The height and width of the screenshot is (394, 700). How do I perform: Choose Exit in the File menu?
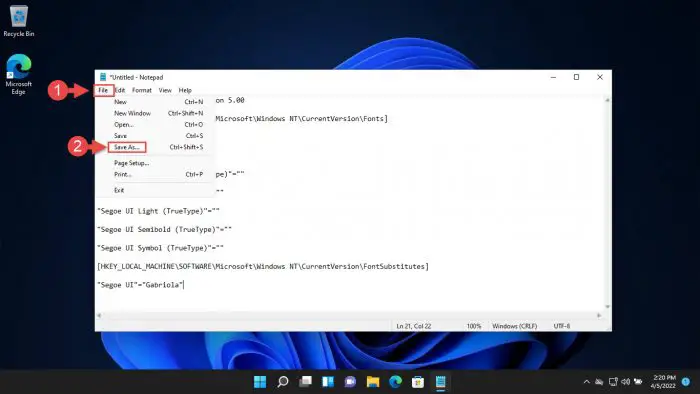pyautogui.click(x=154, y=190)
